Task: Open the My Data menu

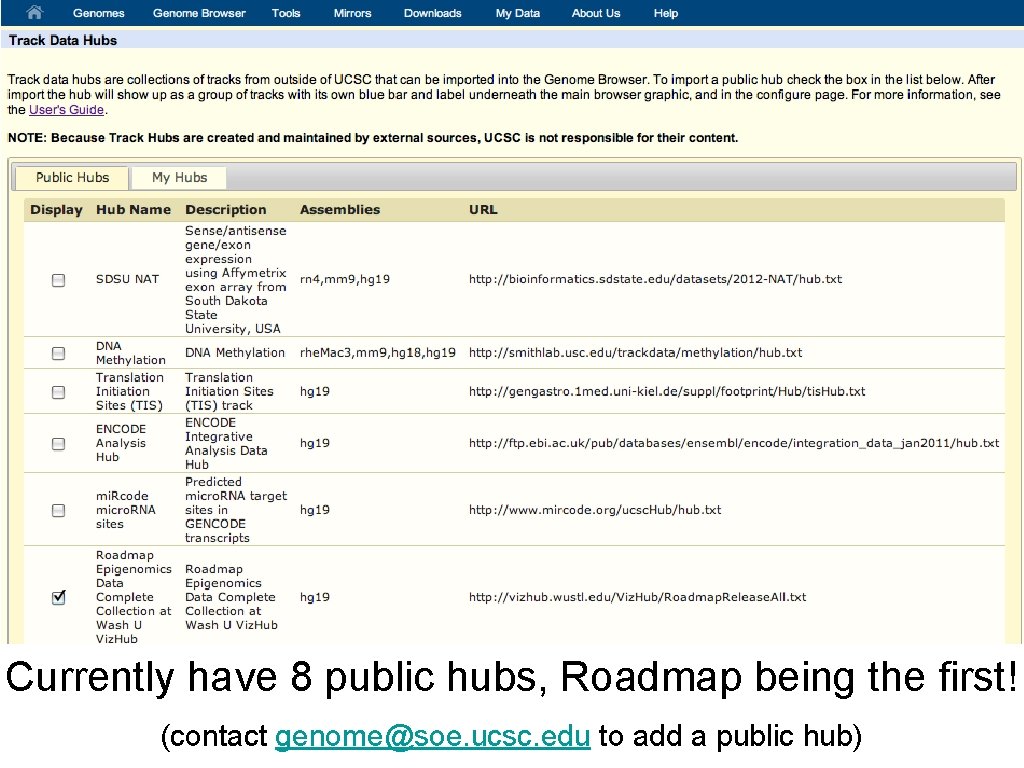Action: [517, 13]
